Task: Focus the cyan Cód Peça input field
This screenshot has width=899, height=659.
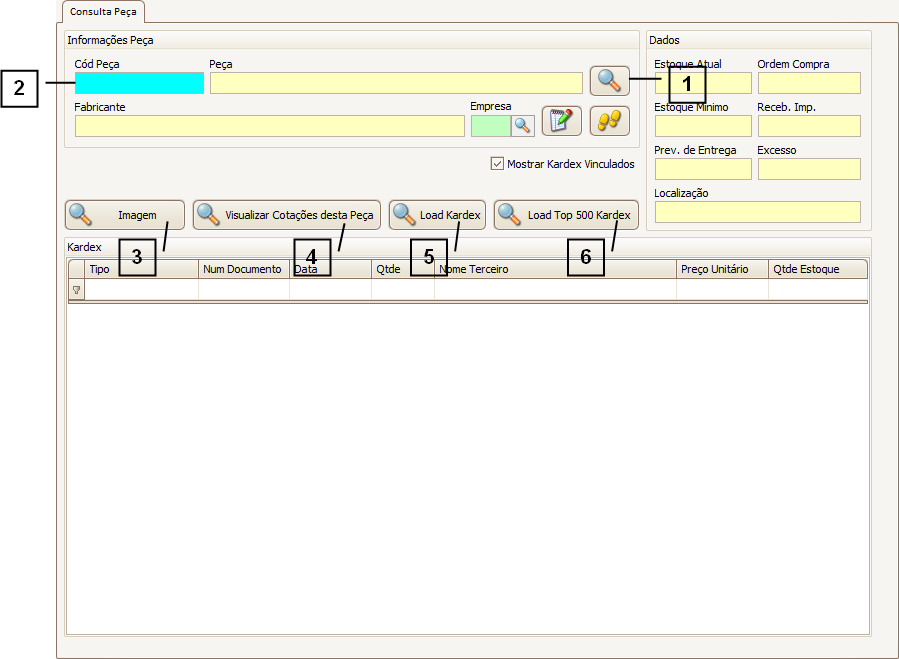Action: pyautogui.click(x=139, y=83)
